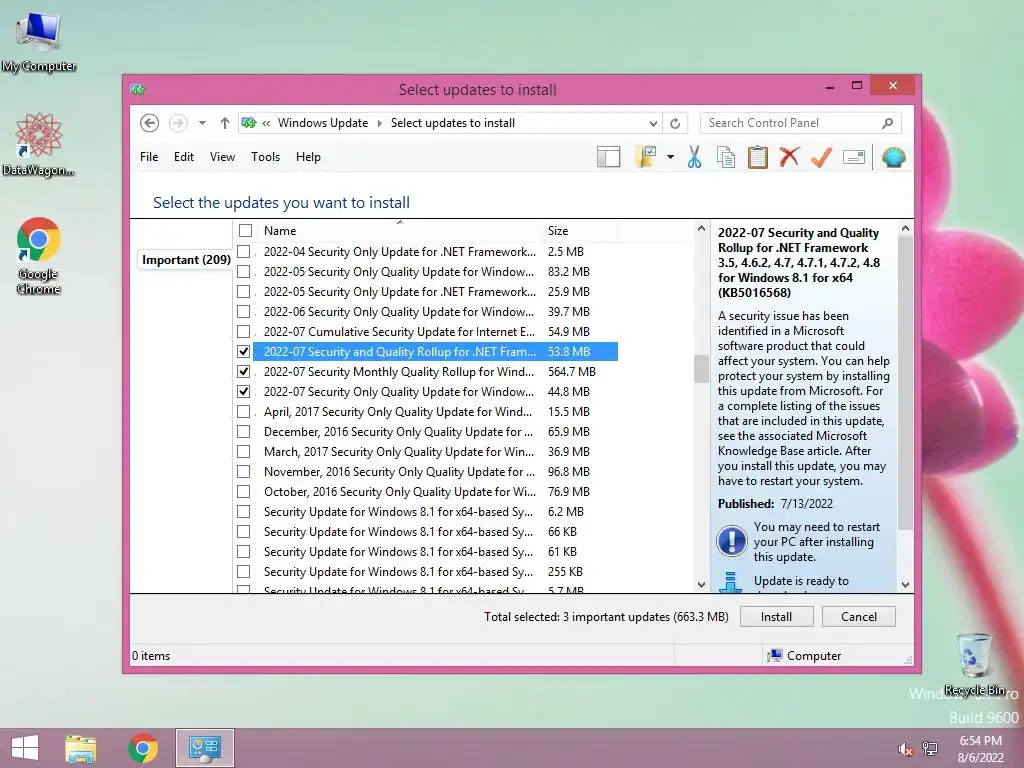Click Windows Update in the breadcrumb
Image resolution: width=1024 pixels, height=768 pixels.
[323, 123]
